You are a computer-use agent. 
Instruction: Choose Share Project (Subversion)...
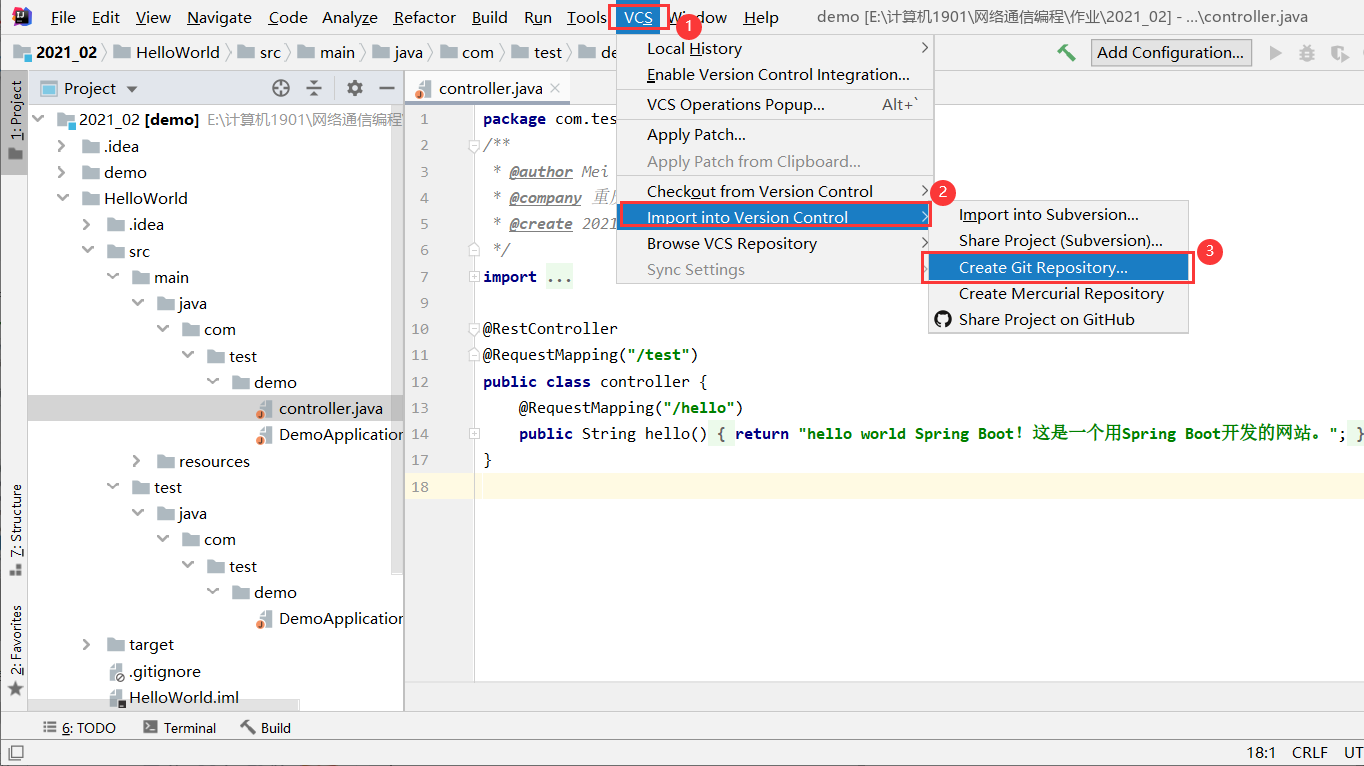tap(1059, 241)
